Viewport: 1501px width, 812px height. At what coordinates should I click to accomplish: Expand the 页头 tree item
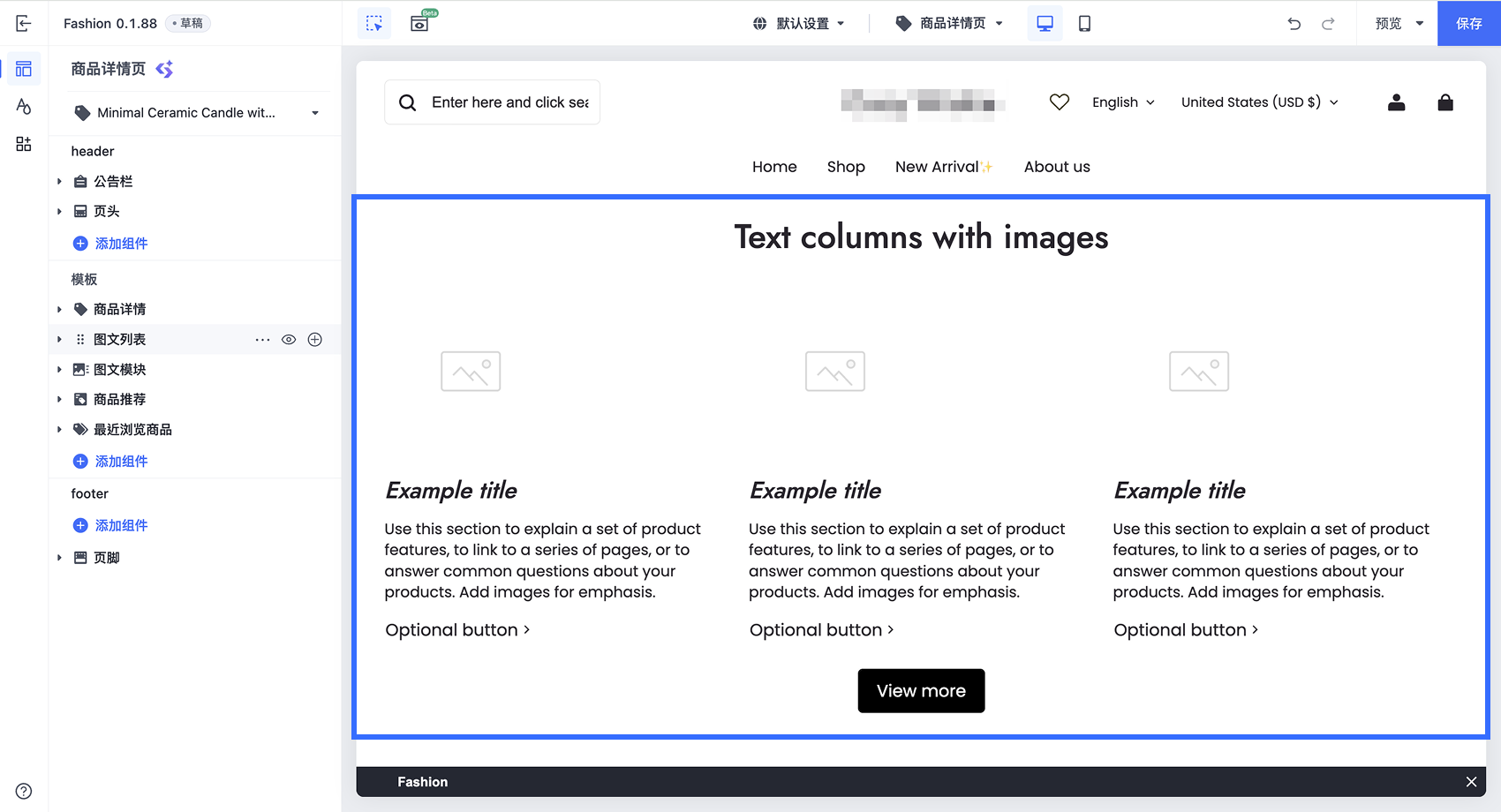59,212
